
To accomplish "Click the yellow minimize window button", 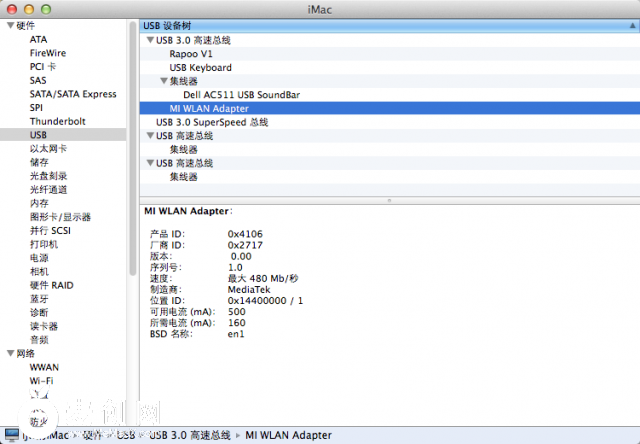I will 30,9.
